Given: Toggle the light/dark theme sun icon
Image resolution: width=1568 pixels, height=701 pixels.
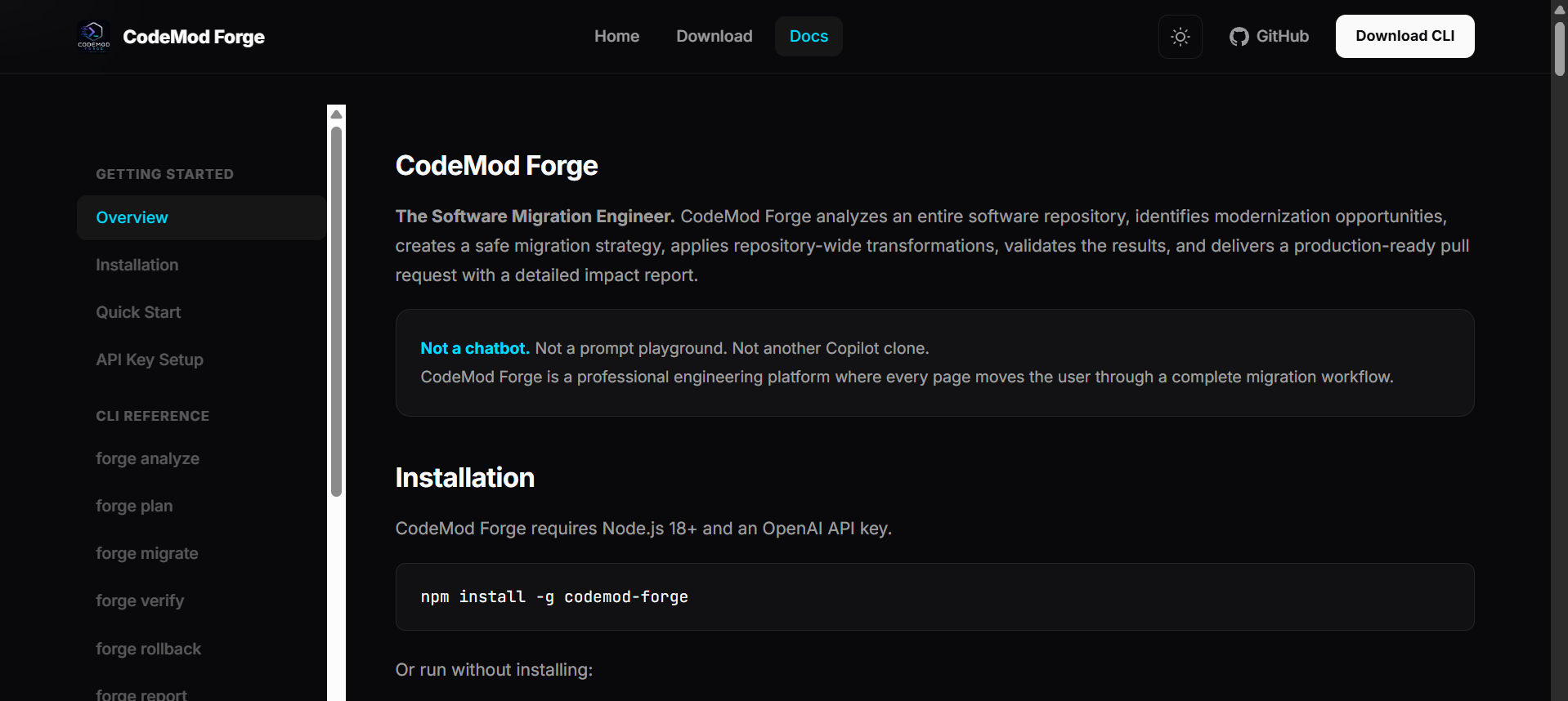Looking at the screenshot, I should [x=1180, y=37].
